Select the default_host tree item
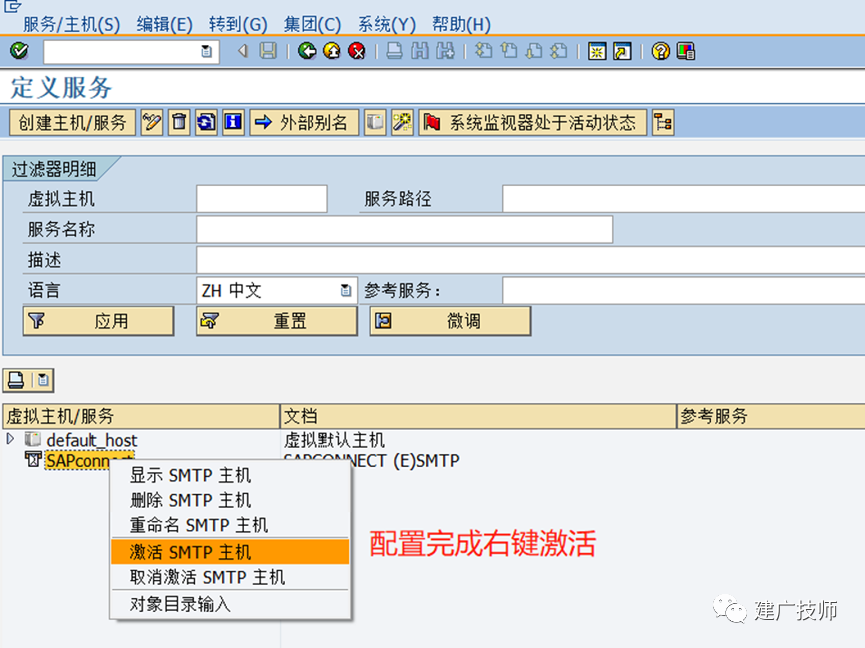The height and width of the screenshot is (648, 865). 92,440
